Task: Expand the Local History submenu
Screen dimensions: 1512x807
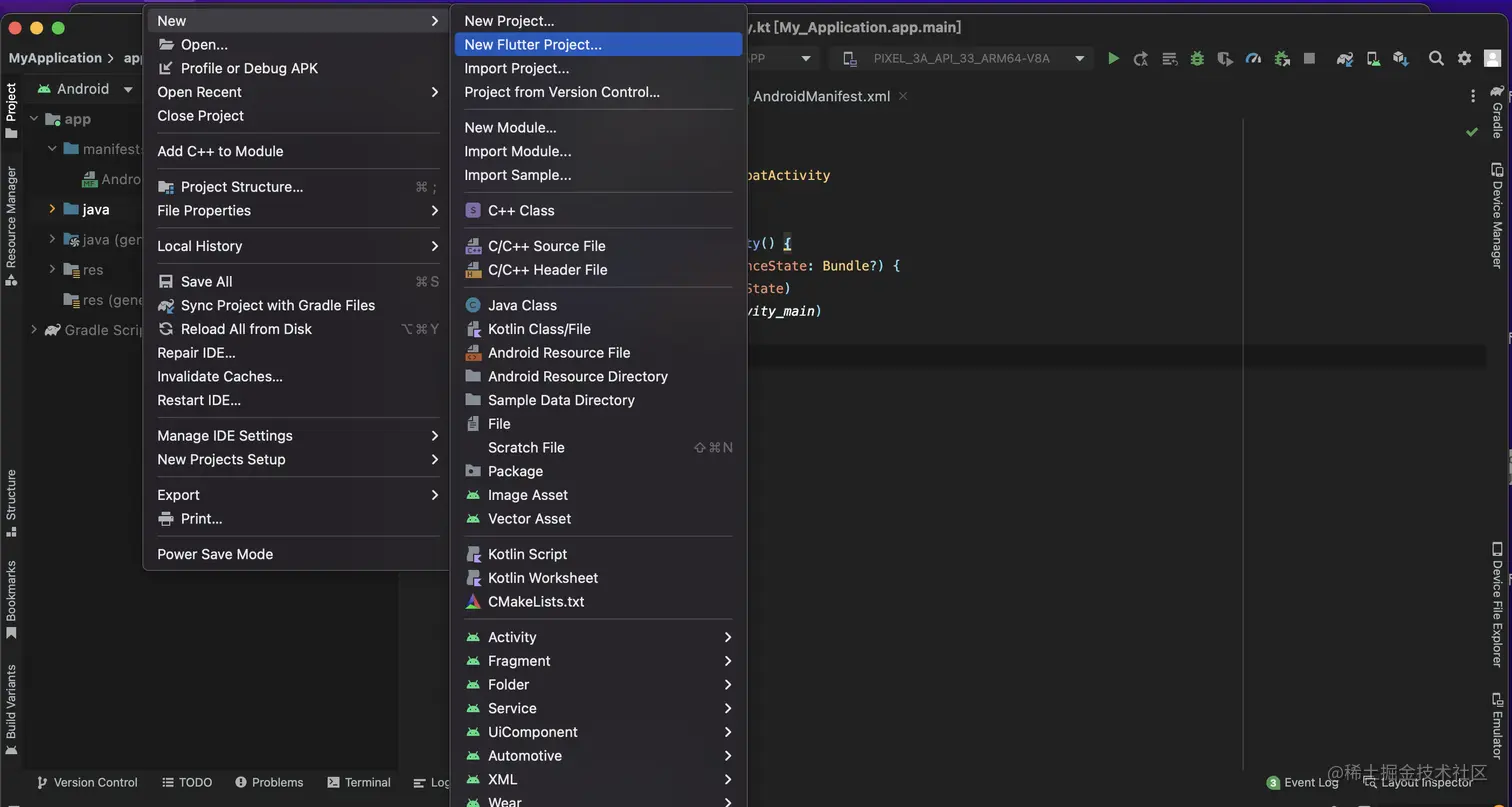Action: coord(298,246)
